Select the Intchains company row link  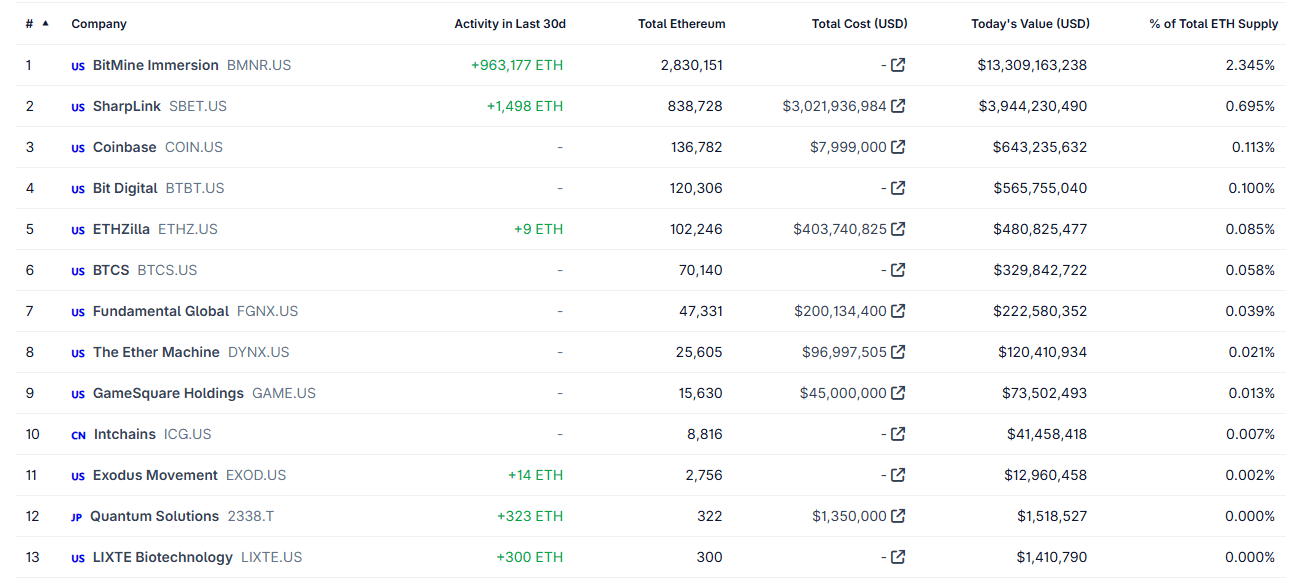[125, 434]
